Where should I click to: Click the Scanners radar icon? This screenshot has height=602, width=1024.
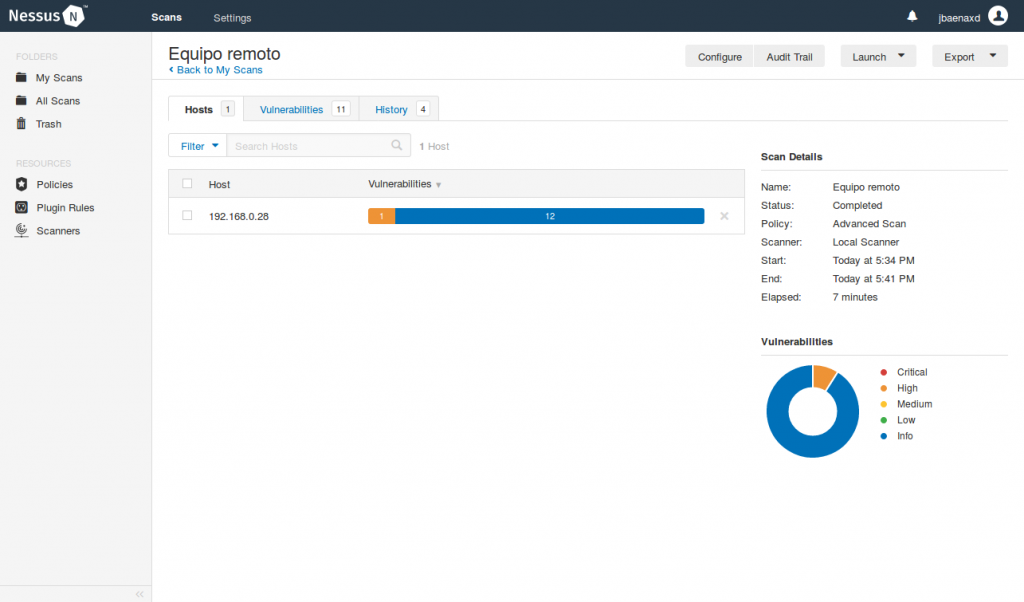pyautogui.click(x=21, y=230)
